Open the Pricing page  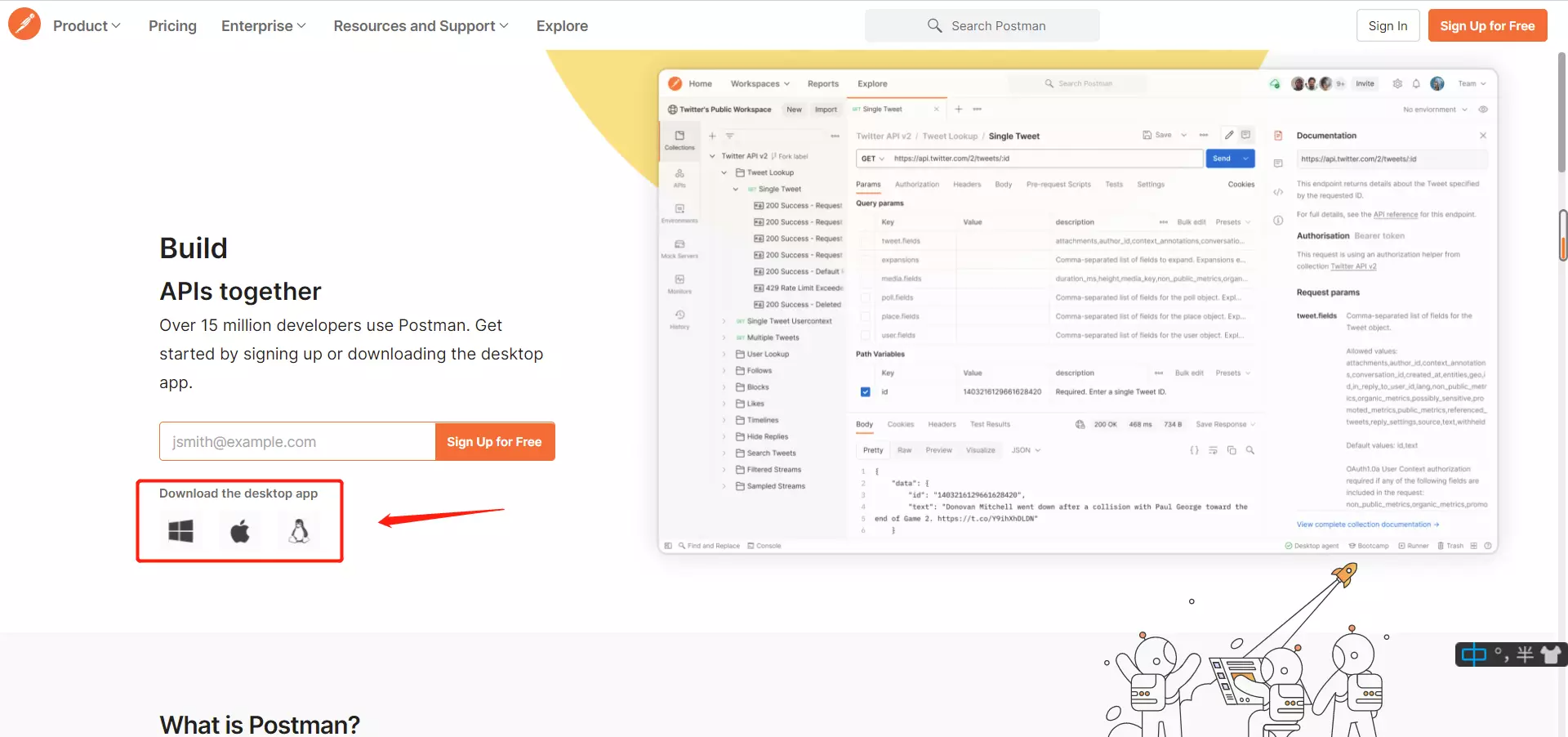[x=172, y=25]
